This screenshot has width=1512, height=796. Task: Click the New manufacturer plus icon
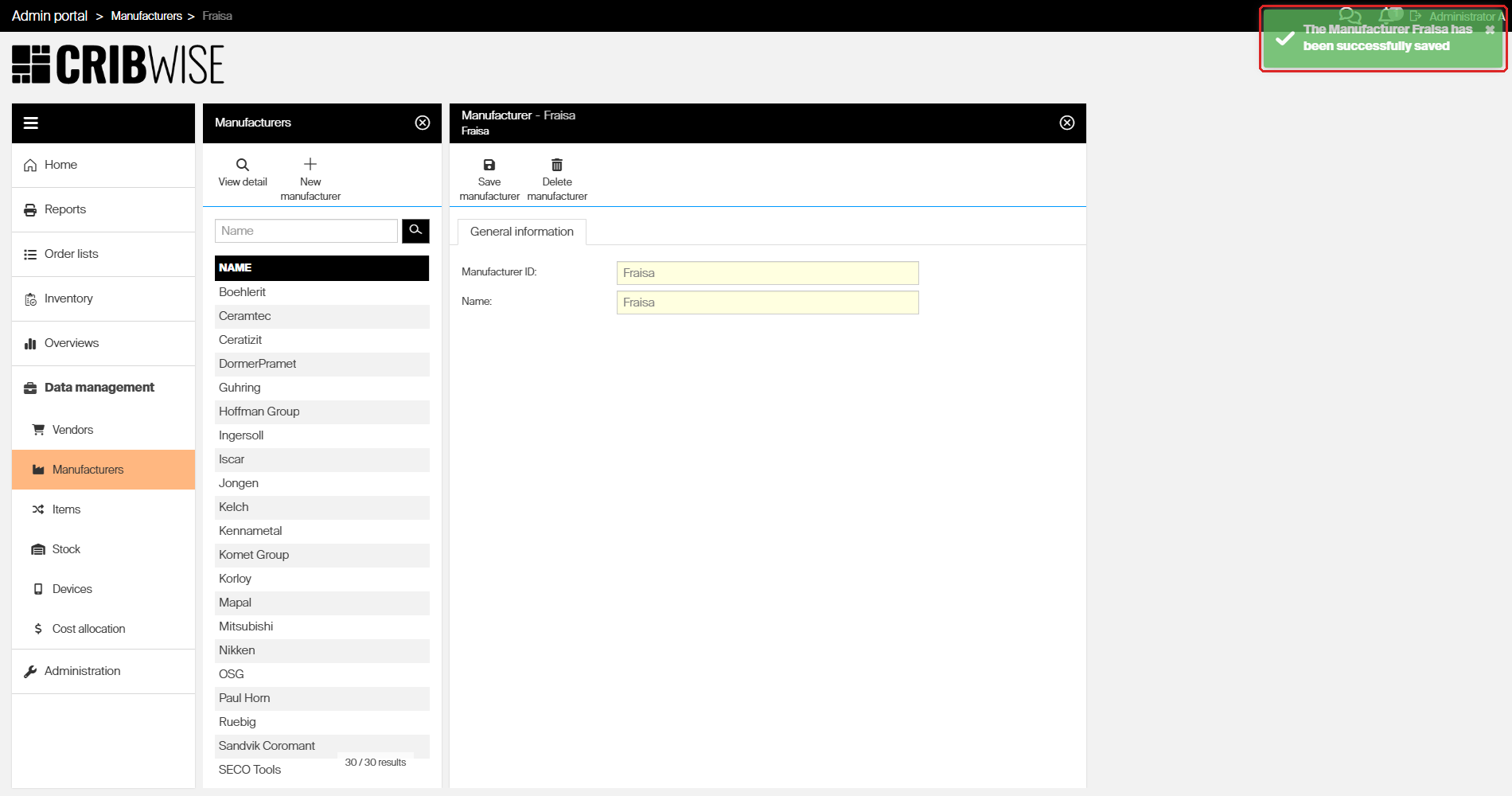coord(310,164)
